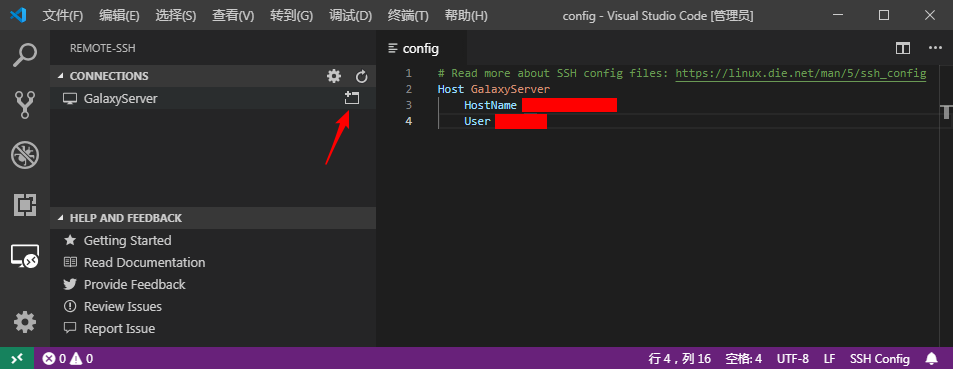Split the editor to the right
The width and height of the screenshot is (953, 369).
point(903,48)
